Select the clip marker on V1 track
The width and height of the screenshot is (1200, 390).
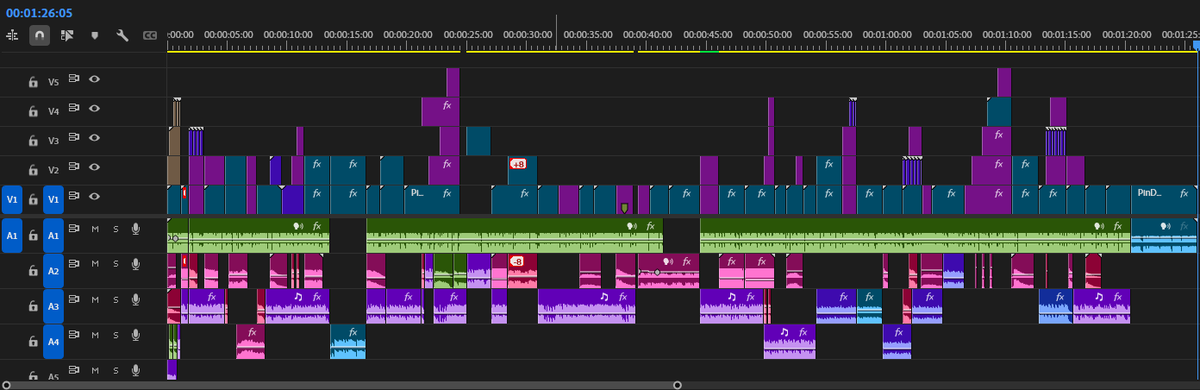coord(624,208)
